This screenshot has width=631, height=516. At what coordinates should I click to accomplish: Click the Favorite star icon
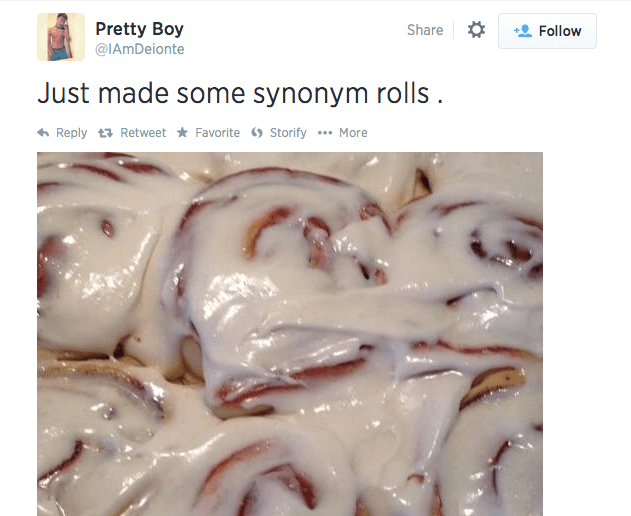[182, 133]
